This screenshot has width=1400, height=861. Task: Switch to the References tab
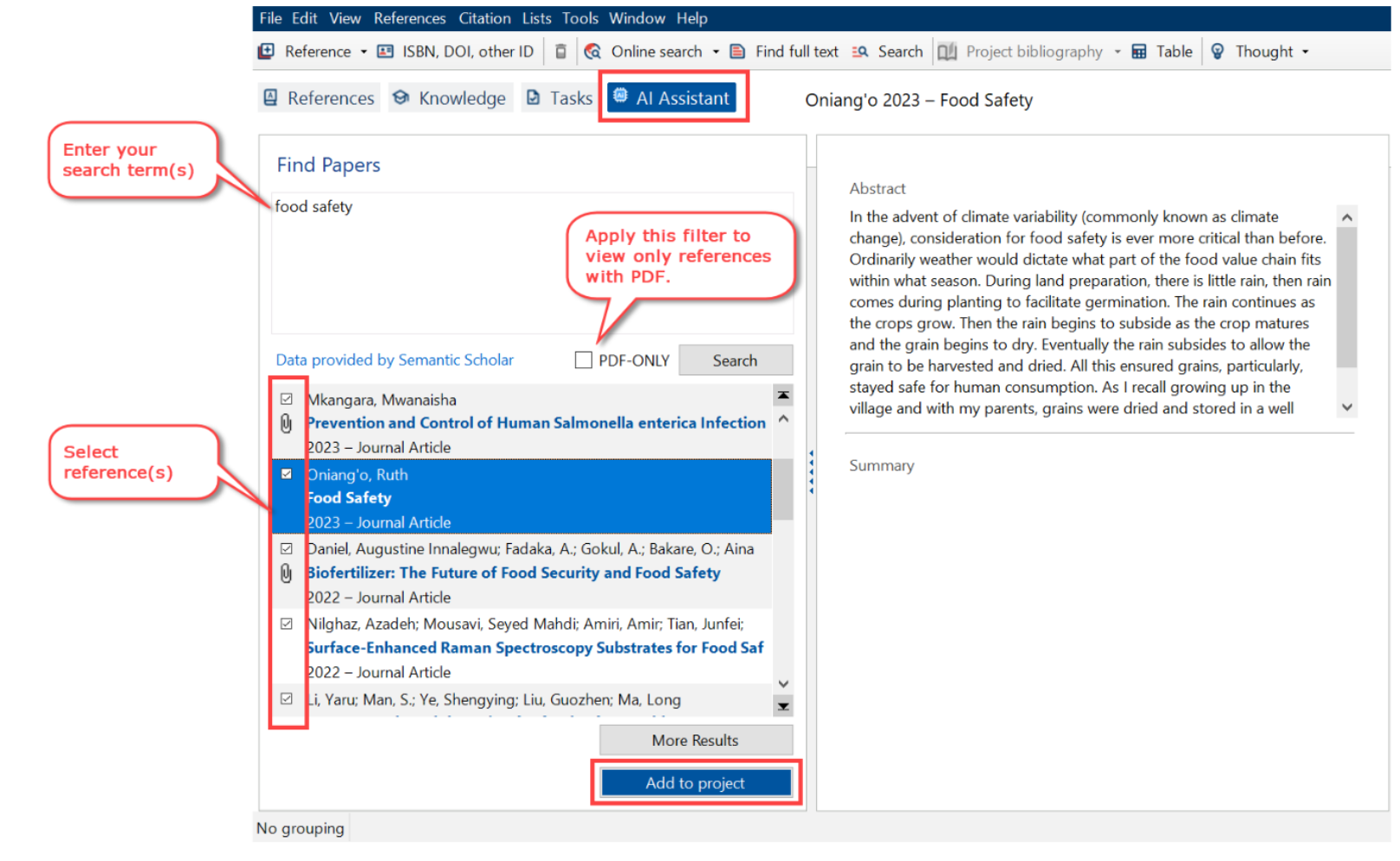(x=319, y=98)
